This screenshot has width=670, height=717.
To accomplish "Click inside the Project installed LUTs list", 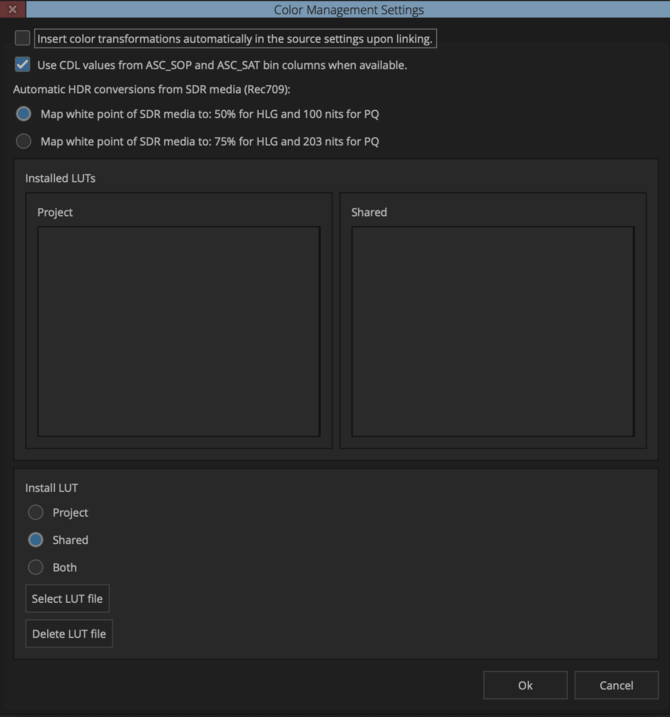I will (x=179, y=332).
